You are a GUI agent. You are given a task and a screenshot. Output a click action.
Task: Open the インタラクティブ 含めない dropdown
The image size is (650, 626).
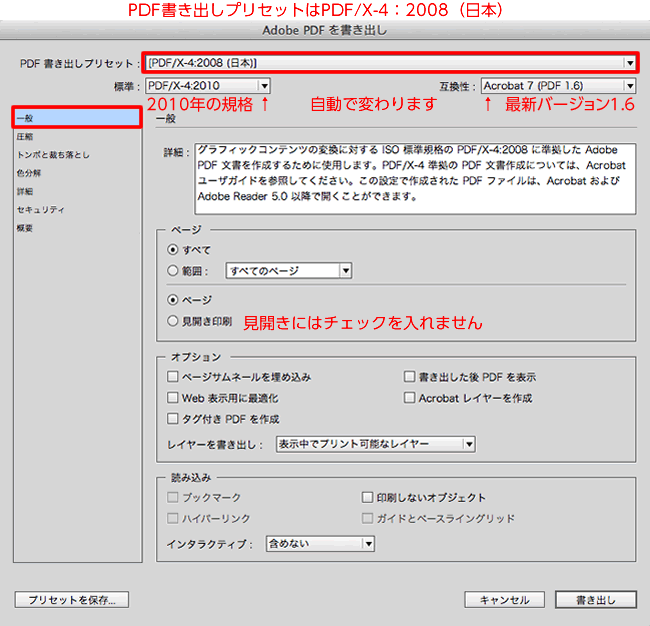tap(320, 544)
